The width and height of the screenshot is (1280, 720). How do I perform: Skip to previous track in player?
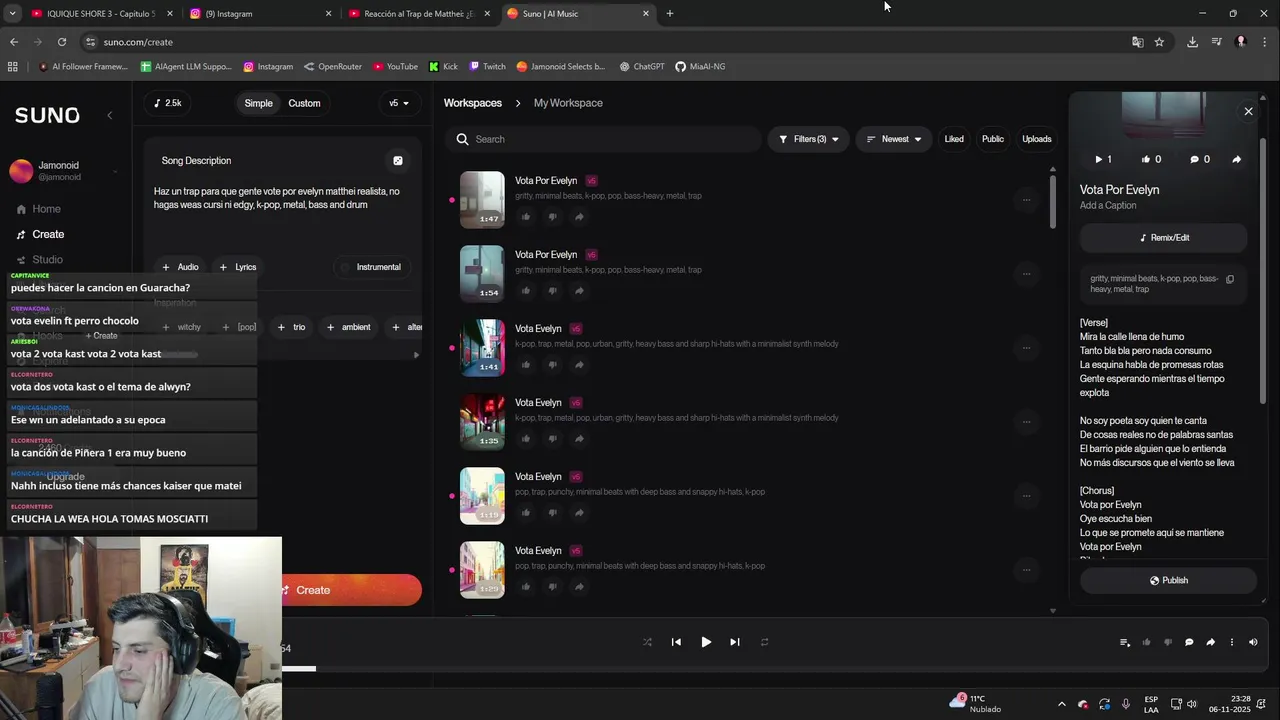pos(676,642)
